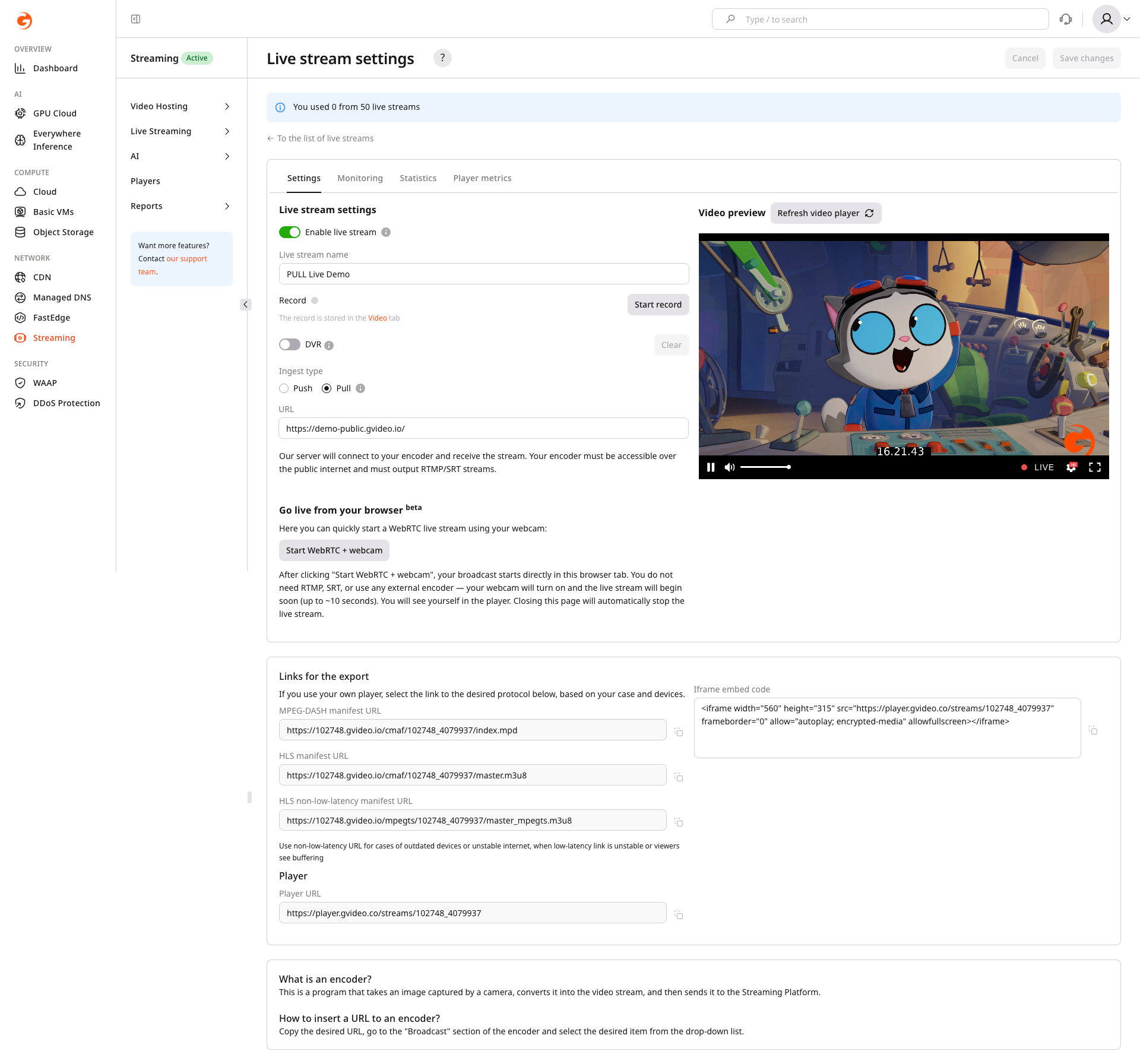
Task: Click the Iframe embed code textbox
Action: 888,728
